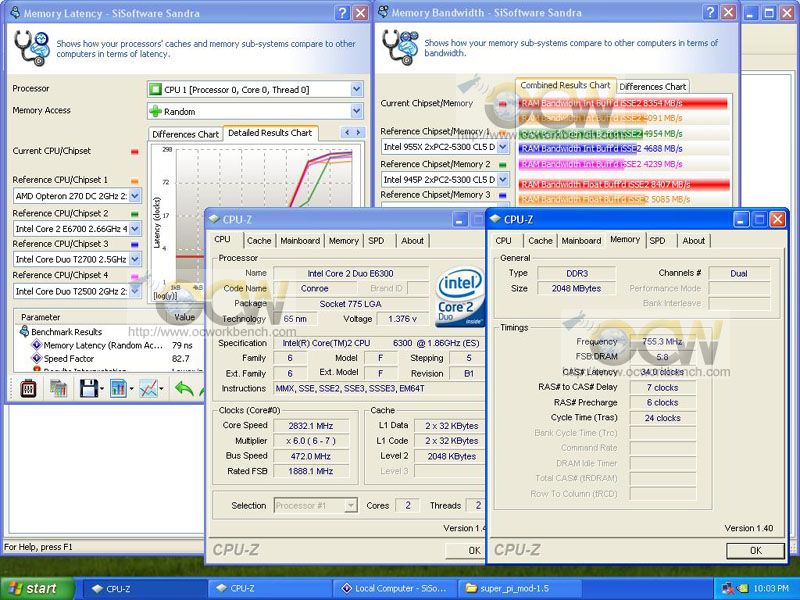Open Cache tab in right CPU-Z window
The image size is (800, 600).
pos(540,241)
